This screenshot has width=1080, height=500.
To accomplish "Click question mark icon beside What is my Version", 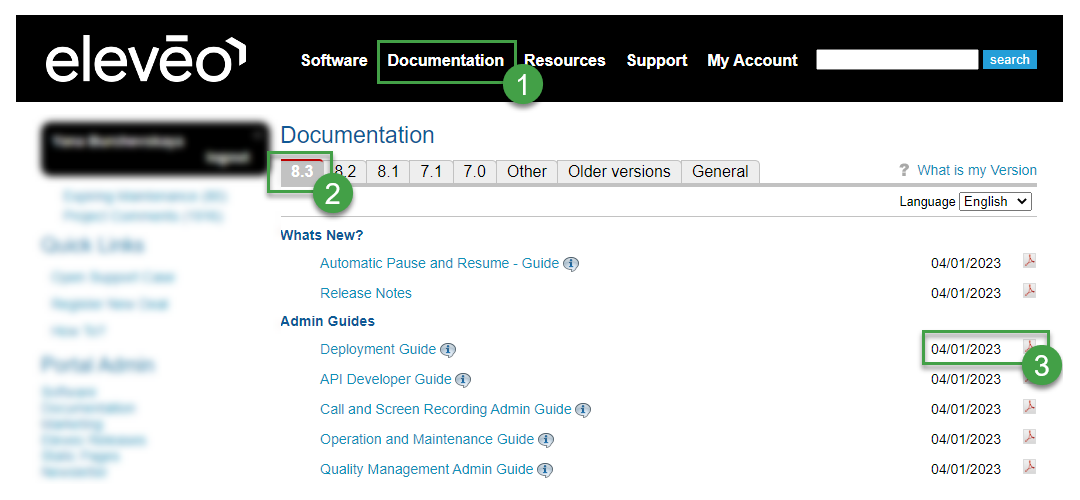I will (904, 171).
